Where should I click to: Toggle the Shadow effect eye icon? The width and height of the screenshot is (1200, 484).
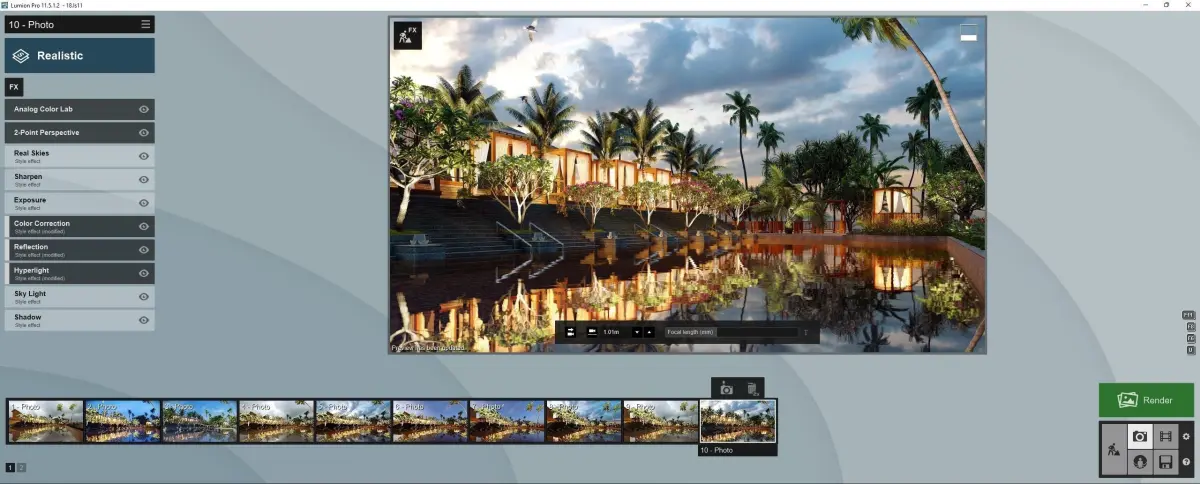pyautogui.click(x=144, y=320)
